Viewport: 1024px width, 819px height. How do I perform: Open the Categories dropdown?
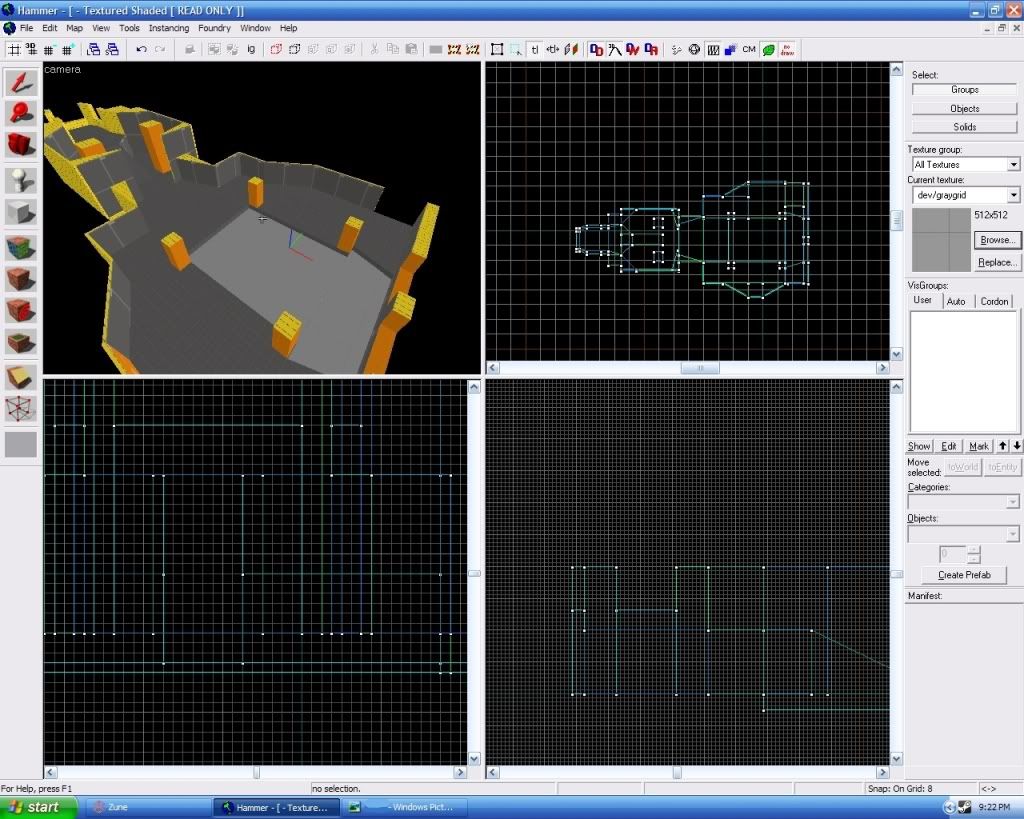coord(1012,502)
